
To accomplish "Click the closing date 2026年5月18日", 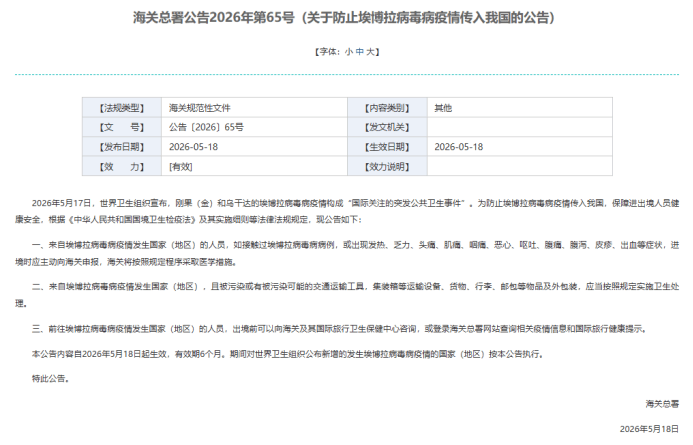I will [649, 429].
